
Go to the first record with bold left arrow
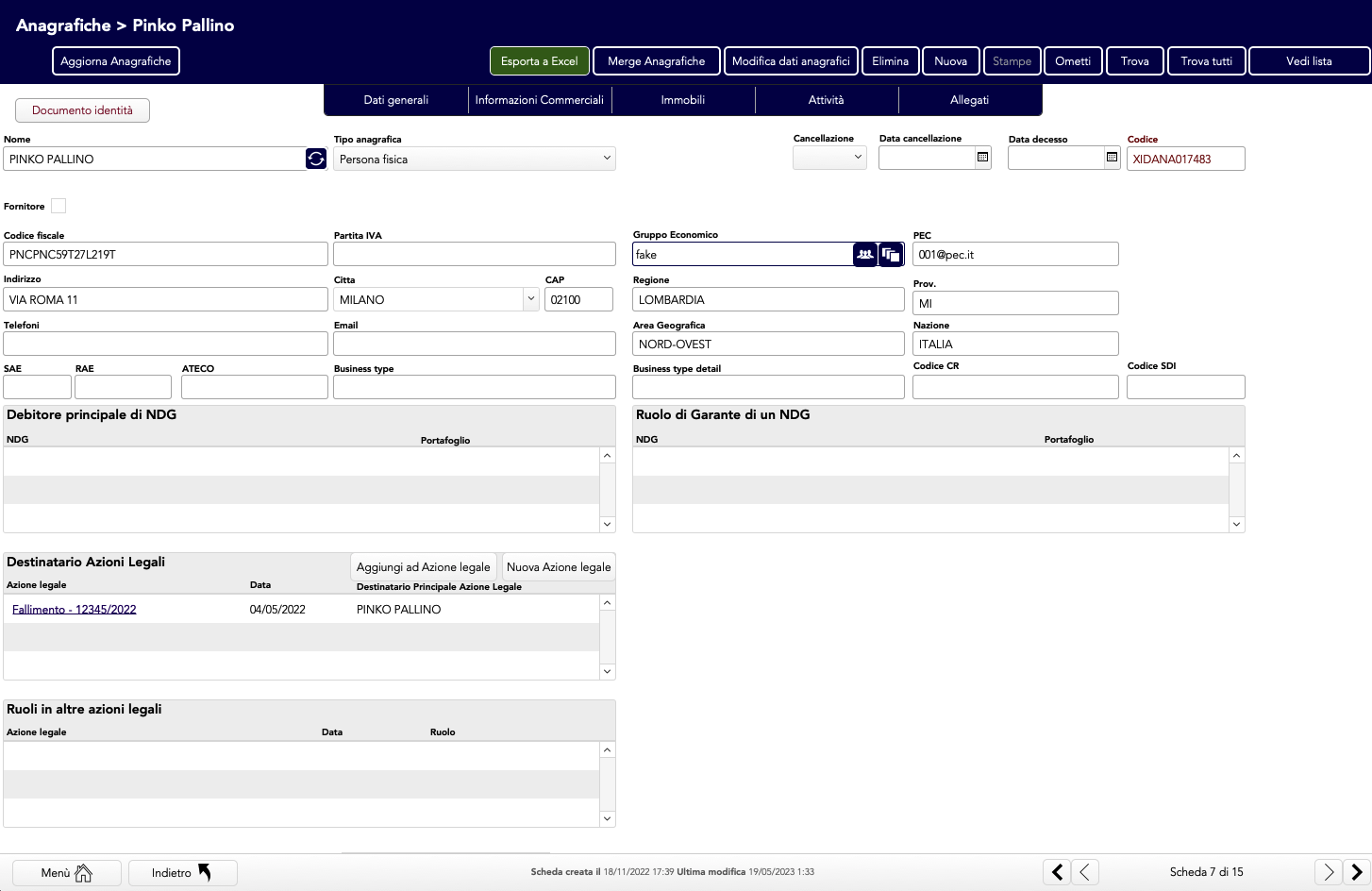pos(1057,872)
